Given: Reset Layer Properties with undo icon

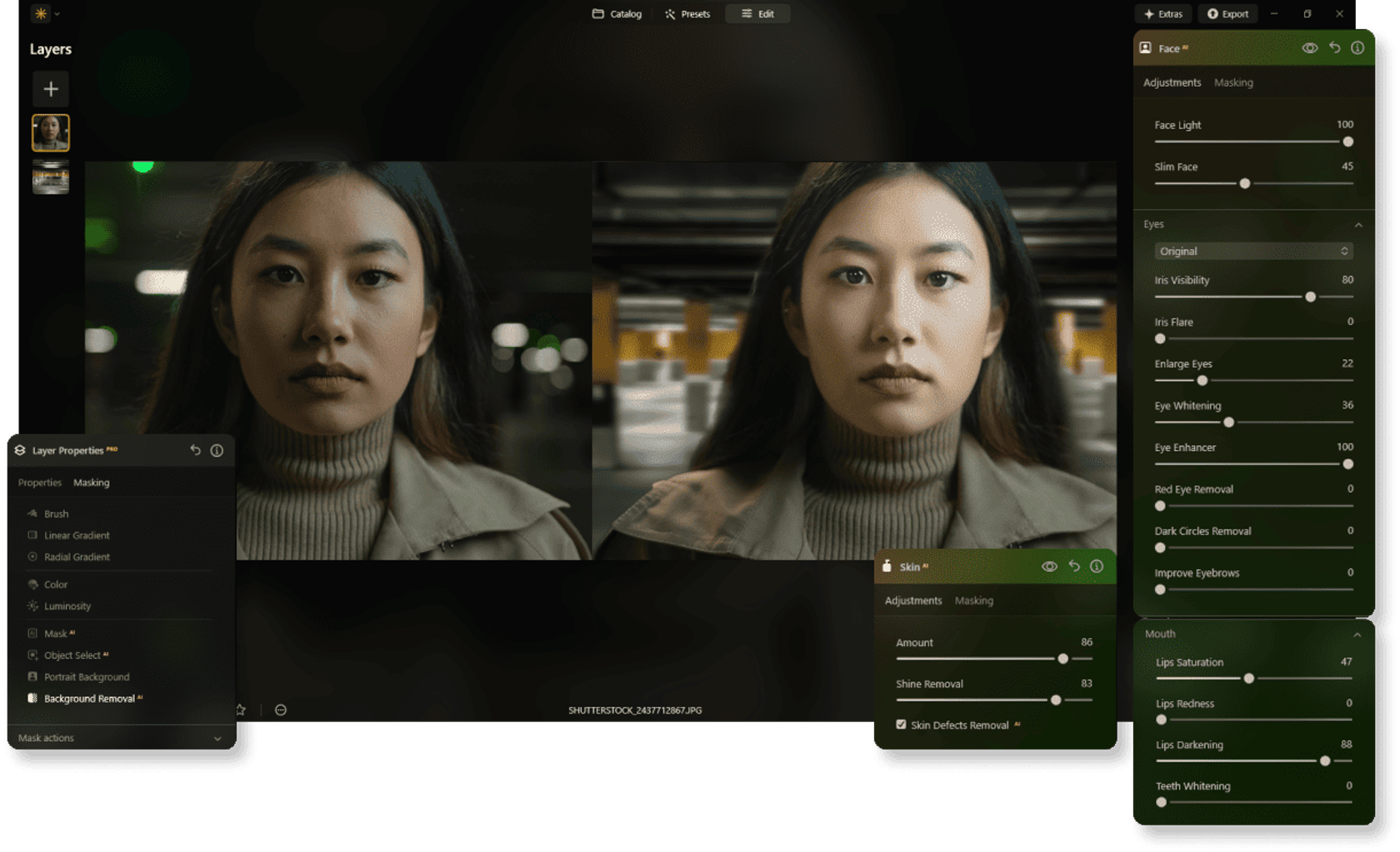Looking at the screenshot, I should coord(195,450).
